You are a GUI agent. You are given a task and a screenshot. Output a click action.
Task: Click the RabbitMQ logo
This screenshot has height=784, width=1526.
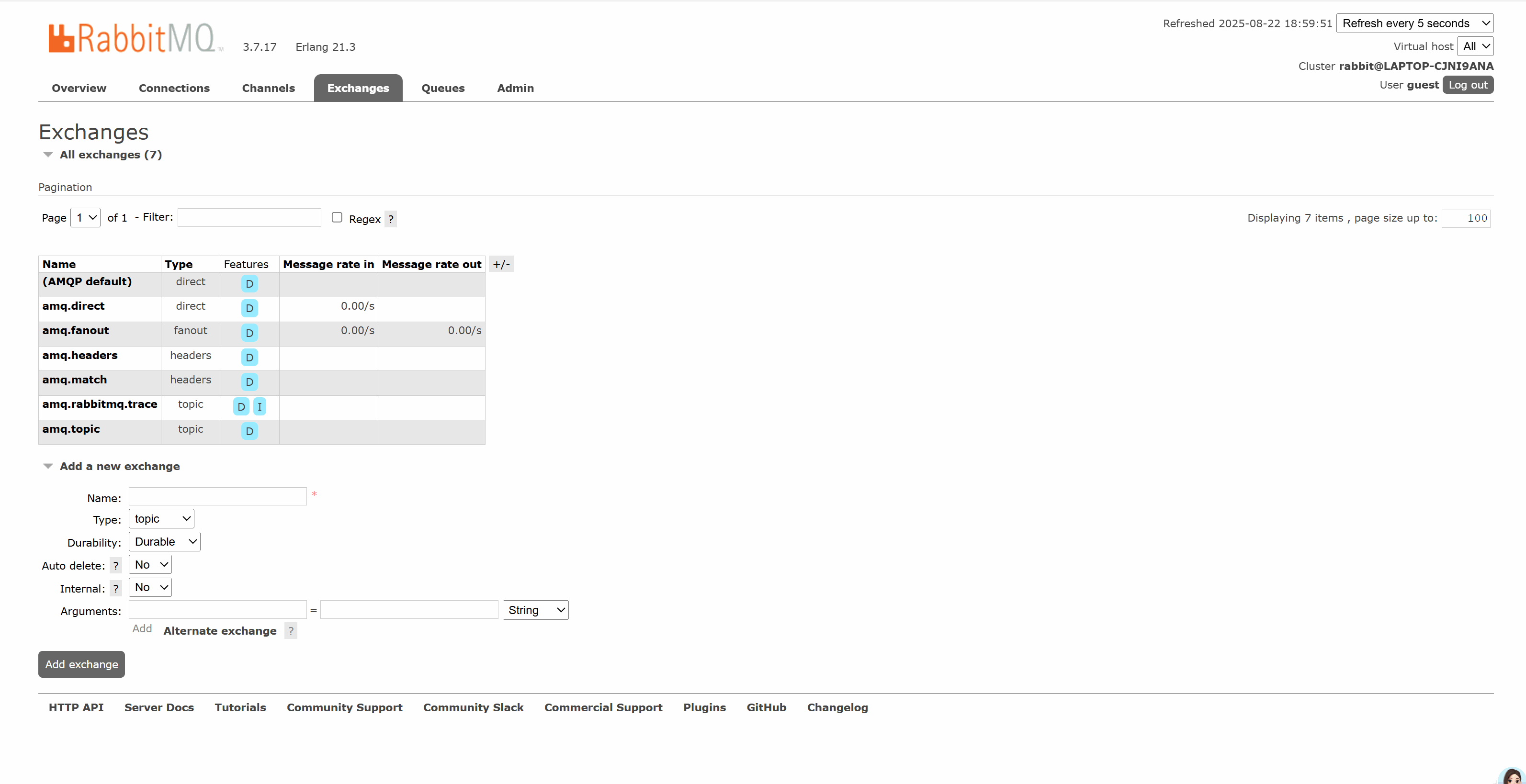click(x=135, y=38)
